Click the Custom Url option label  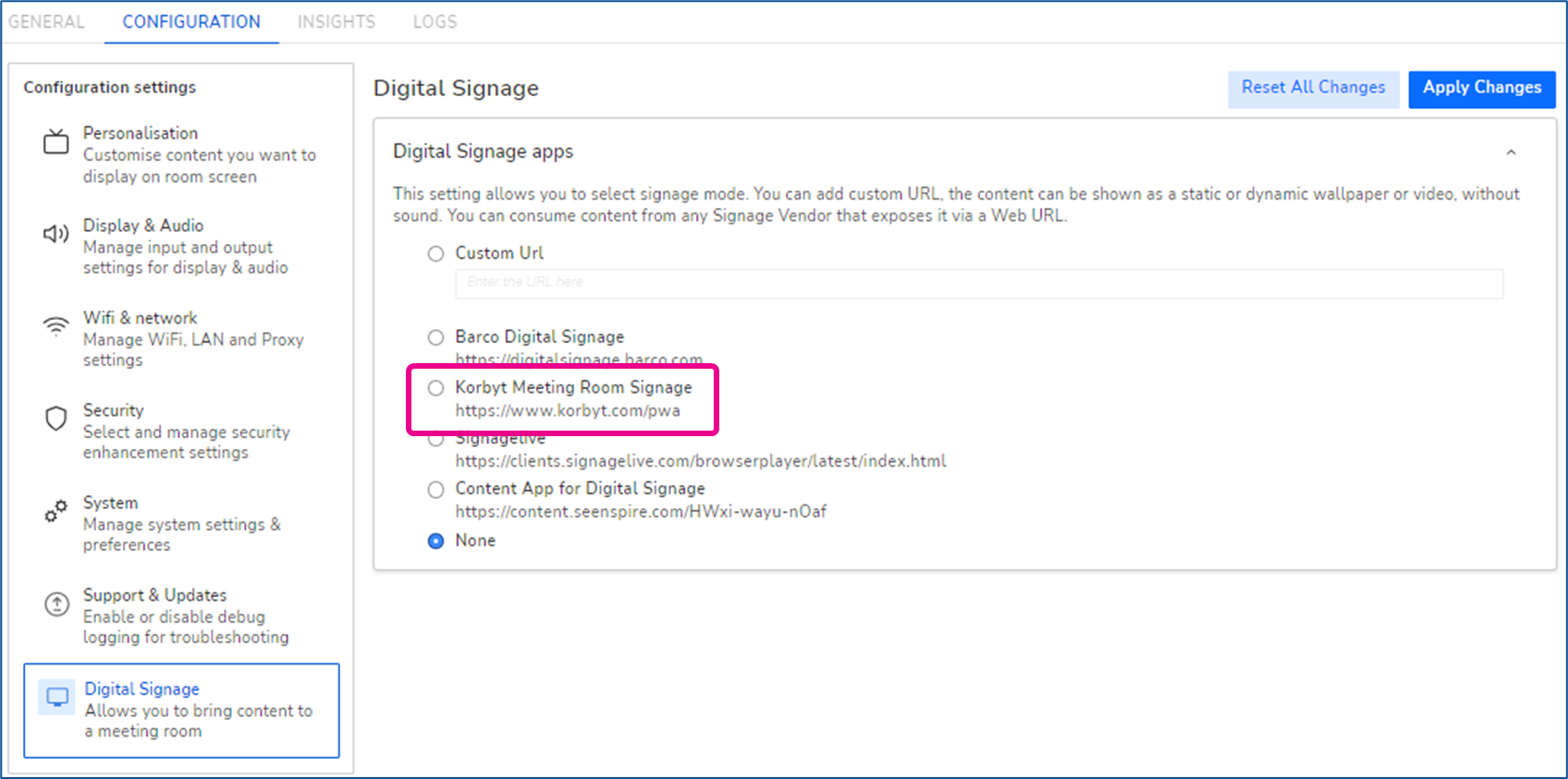[499, 253]
